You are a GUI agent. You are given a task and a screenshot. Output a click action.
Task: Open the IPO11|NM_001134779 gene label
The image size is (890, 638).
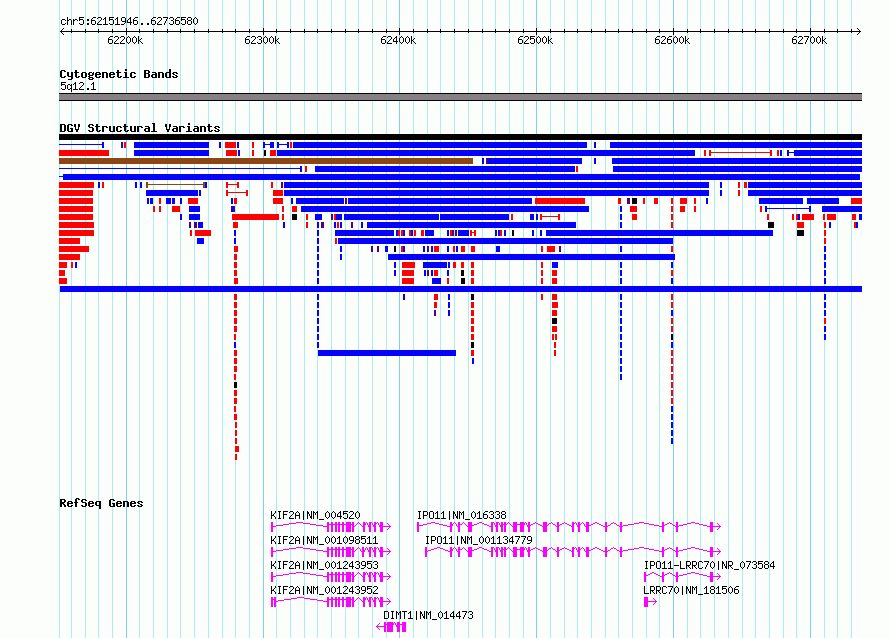(478, 540)
